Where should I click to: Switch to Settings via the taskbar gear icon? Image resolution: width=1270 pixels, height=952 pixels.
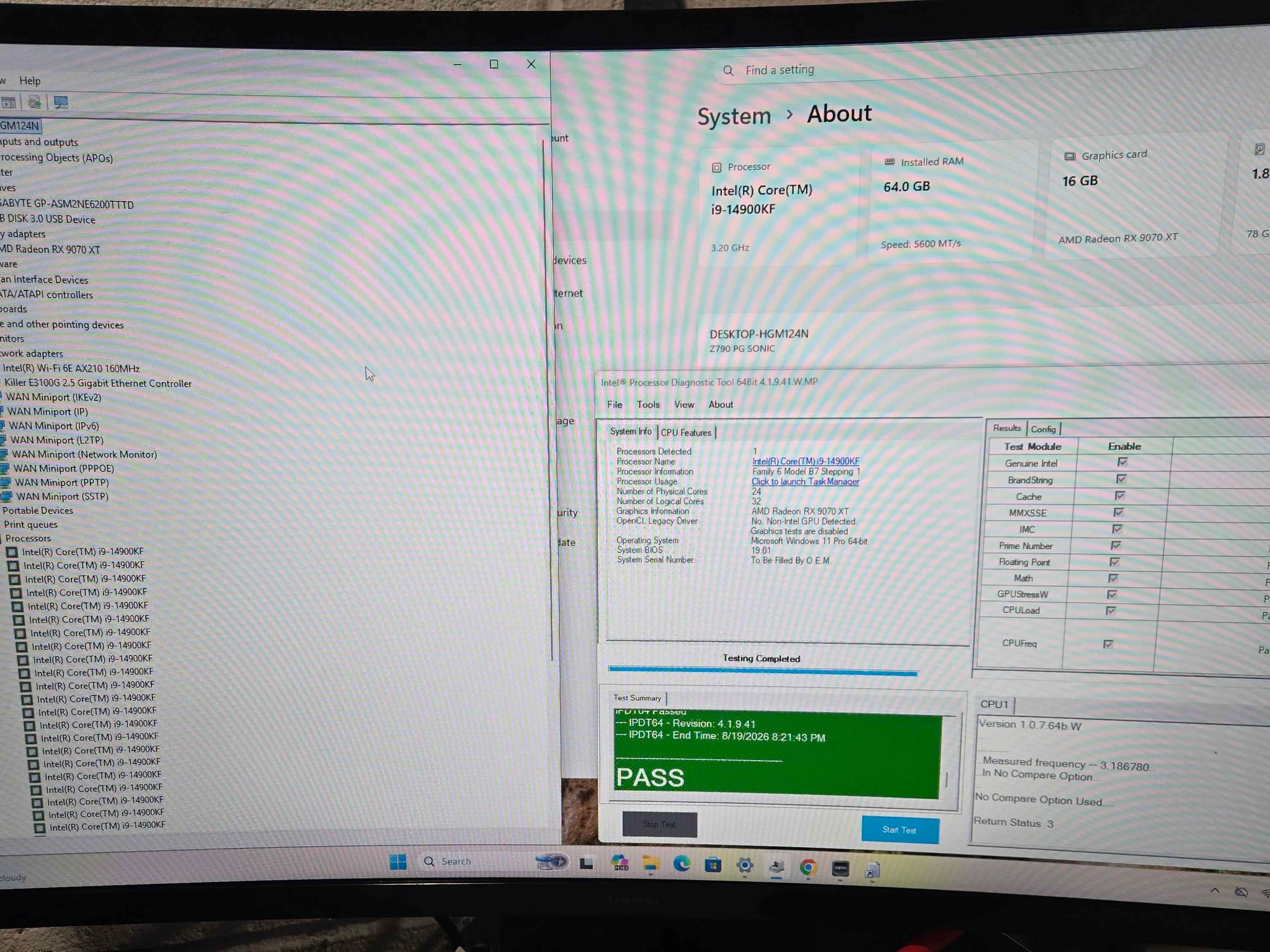tap(745, 866)
